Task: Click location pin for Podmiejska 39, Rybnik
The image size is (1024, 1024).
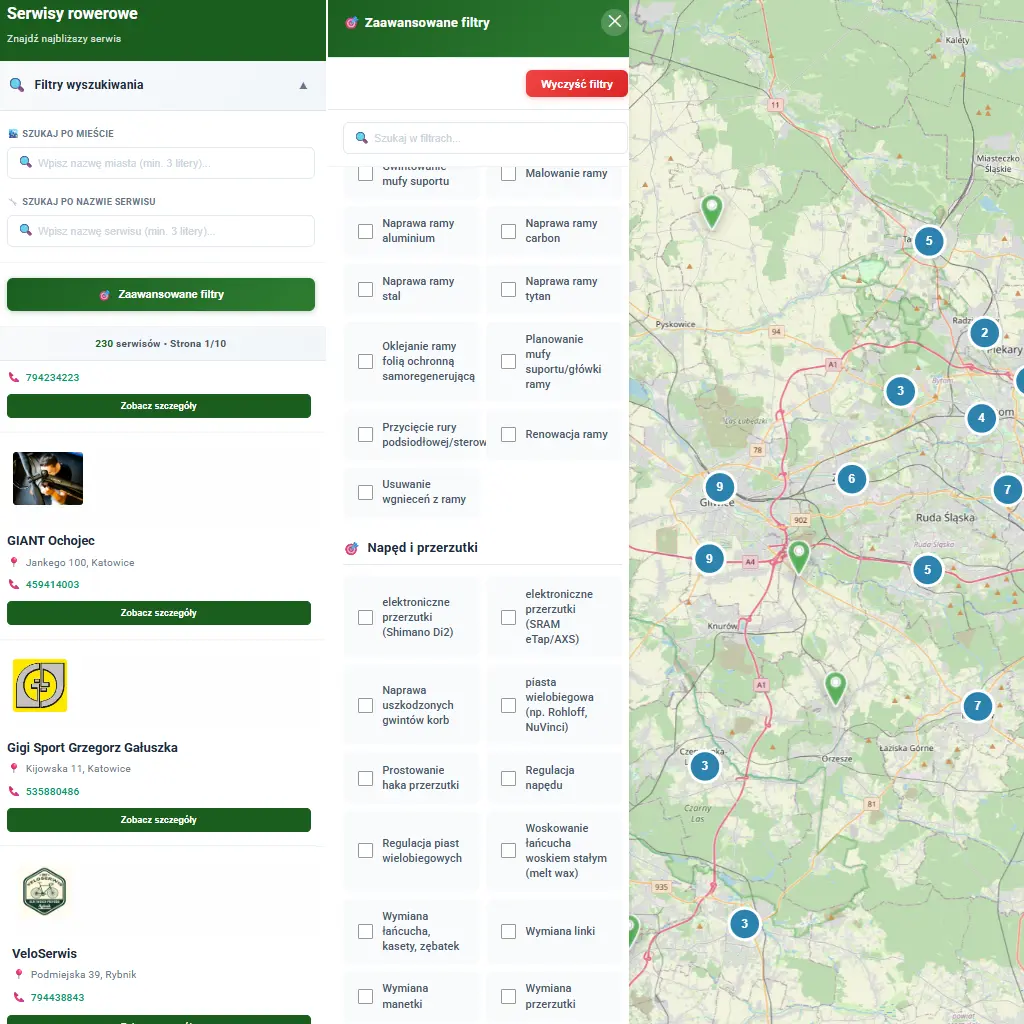Action: (x=19, y=974)
